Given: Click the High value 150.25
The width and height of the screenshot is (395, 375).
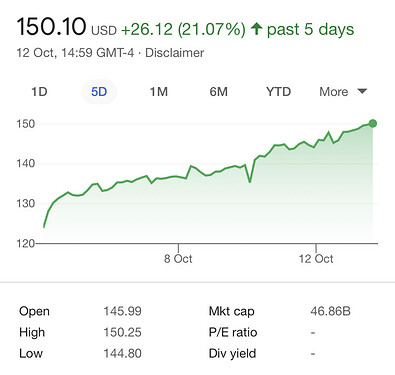Looking at the screenshot, I should [122, 332].
